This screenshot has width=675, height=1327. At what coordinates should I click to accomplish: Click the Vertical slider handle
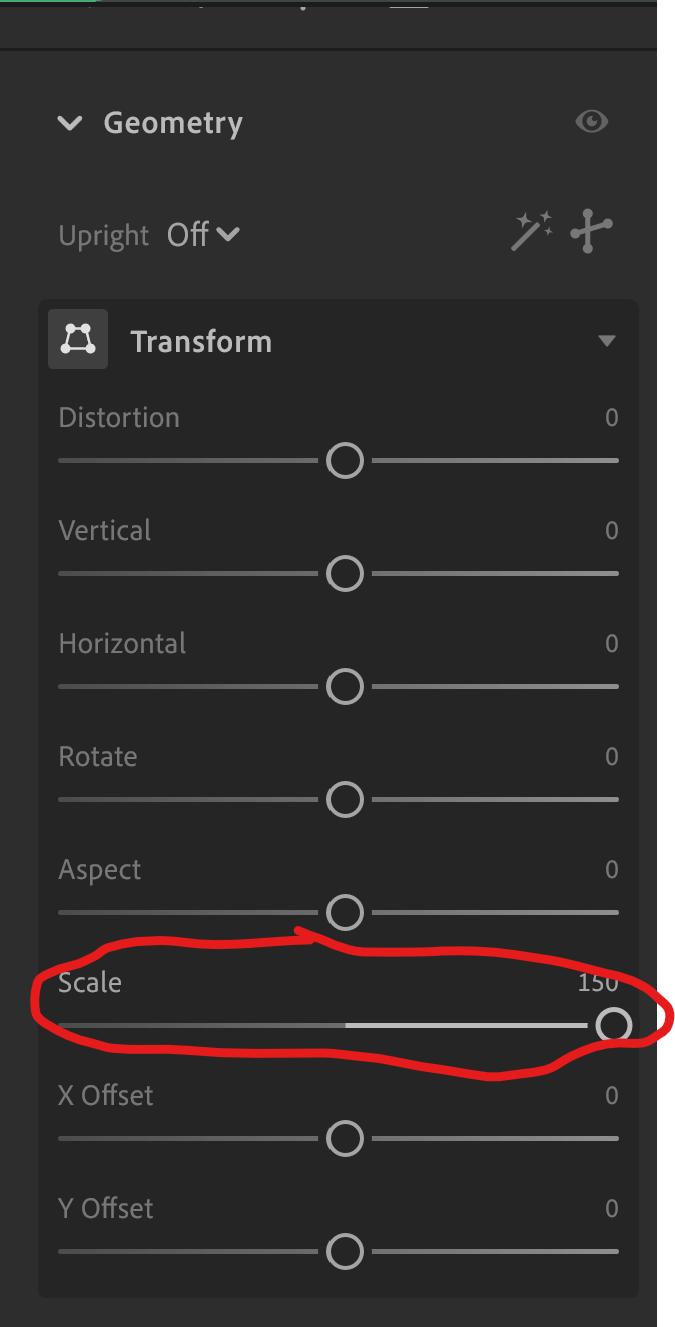pos(345,573)
